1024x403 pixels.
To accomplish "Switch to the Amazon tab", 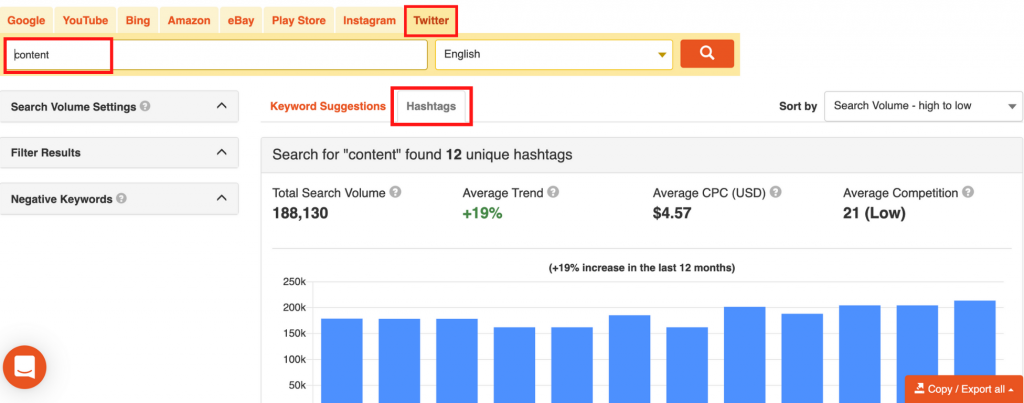I will tap(189, 20).
